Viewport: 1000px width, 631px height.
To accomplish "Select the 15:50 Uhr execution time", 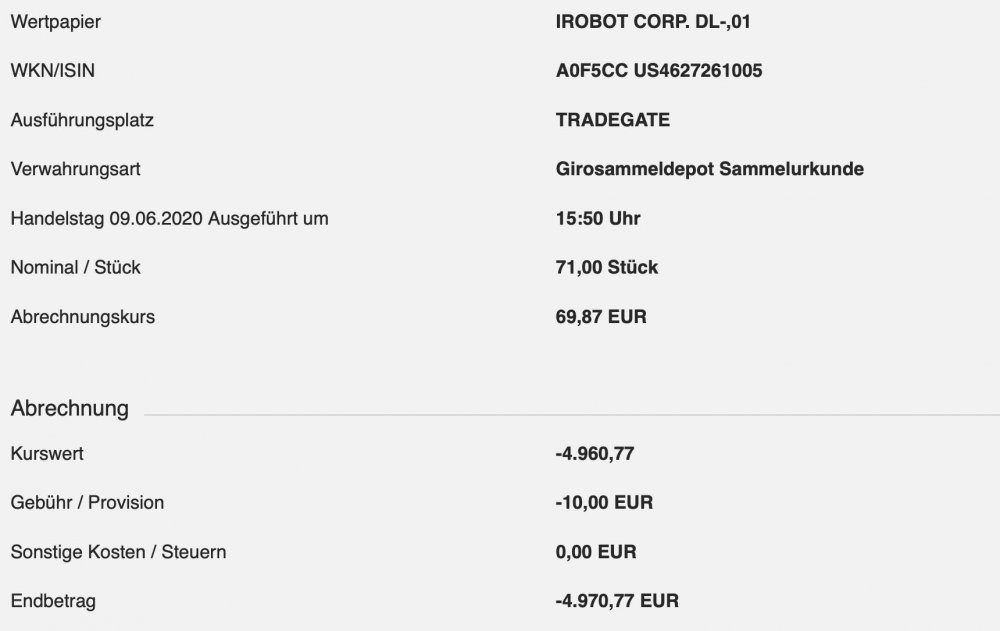I will pyautogui.click(x=598, y=218).
